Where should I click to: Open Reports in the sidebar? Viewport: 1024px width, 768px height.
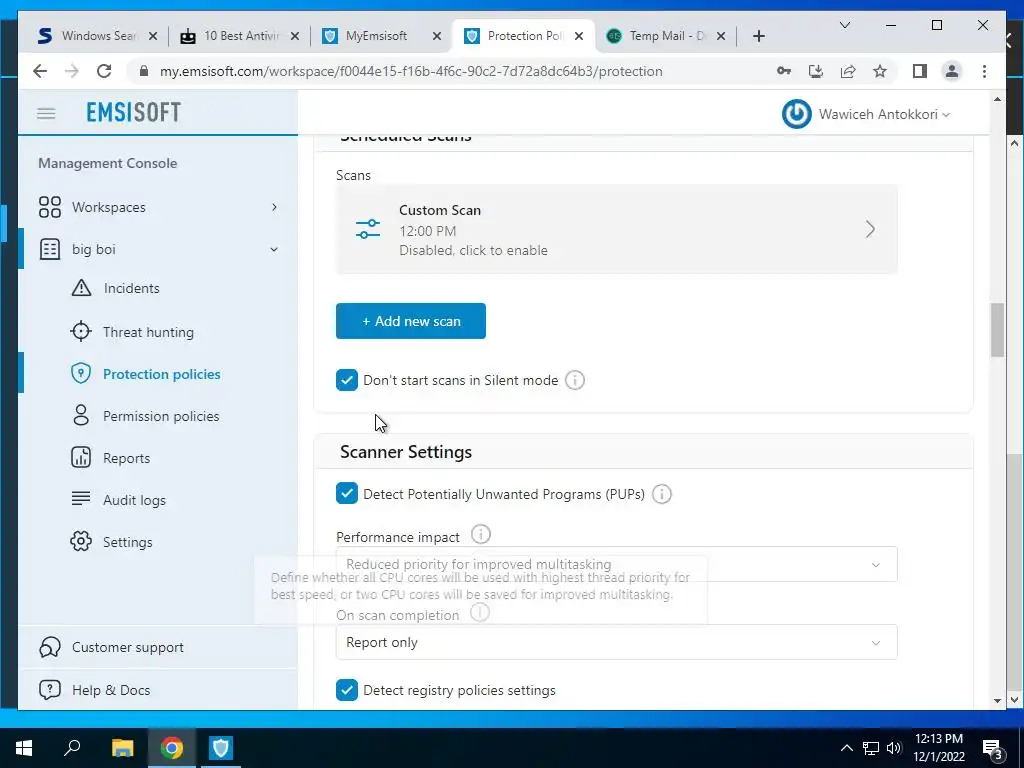(126, 458)
